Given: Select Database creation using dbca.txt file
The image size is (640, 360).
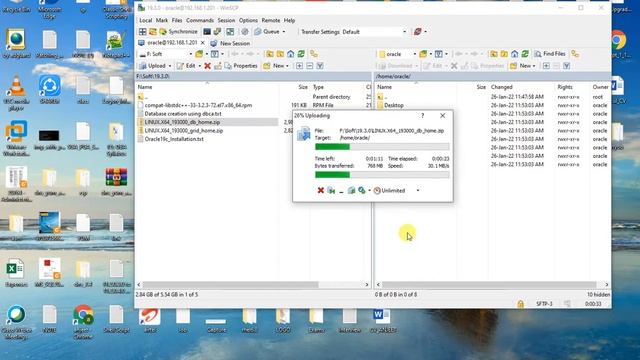Looking at the screenshot, I should point(182,114).
